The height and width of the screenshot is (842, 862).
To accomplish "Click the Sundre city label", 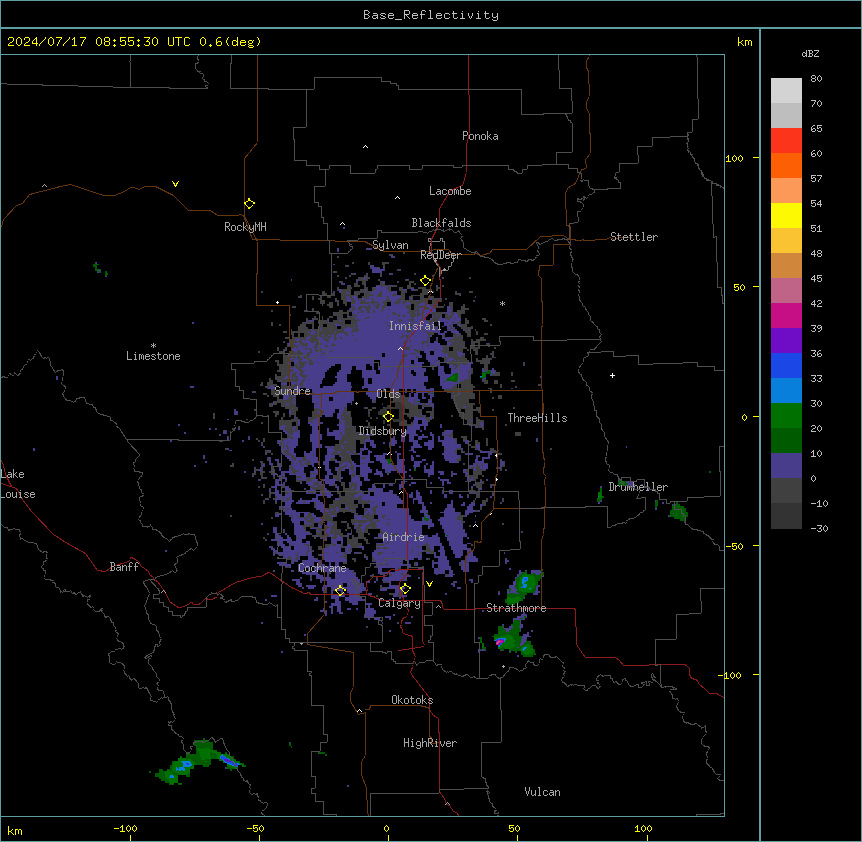I will 292,391.
